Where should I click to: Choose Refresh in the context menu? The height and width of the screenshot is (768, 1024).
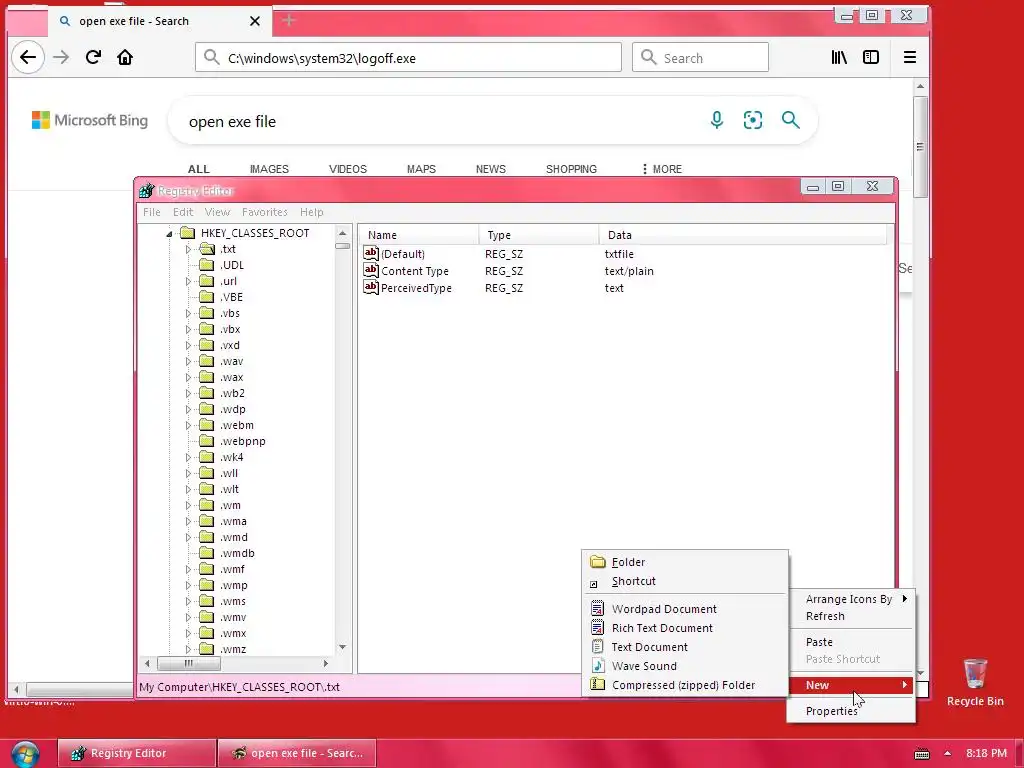851,616
